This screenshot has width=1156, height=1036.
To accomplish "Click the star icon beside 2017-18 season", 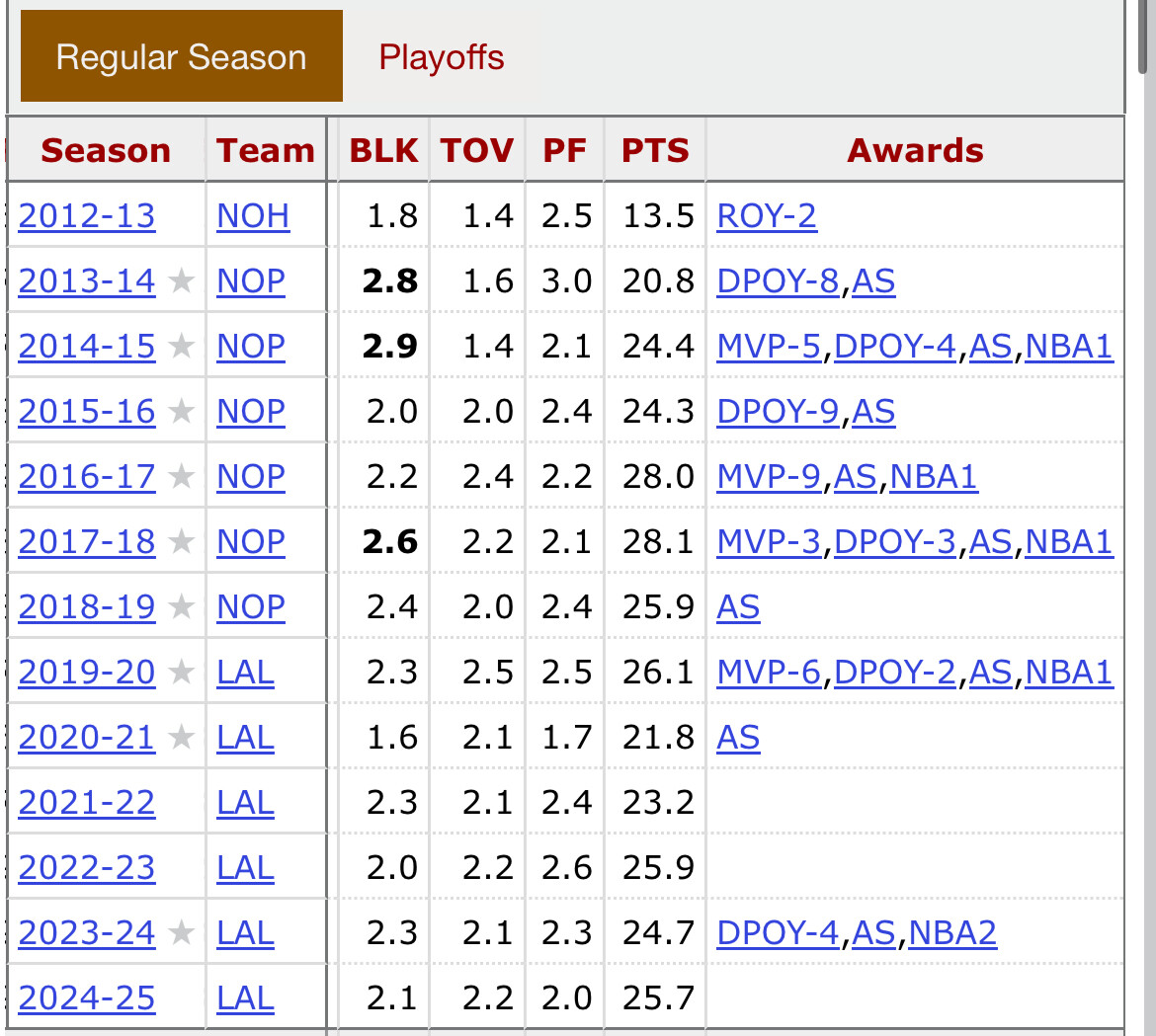I will [x=181, y=542].
